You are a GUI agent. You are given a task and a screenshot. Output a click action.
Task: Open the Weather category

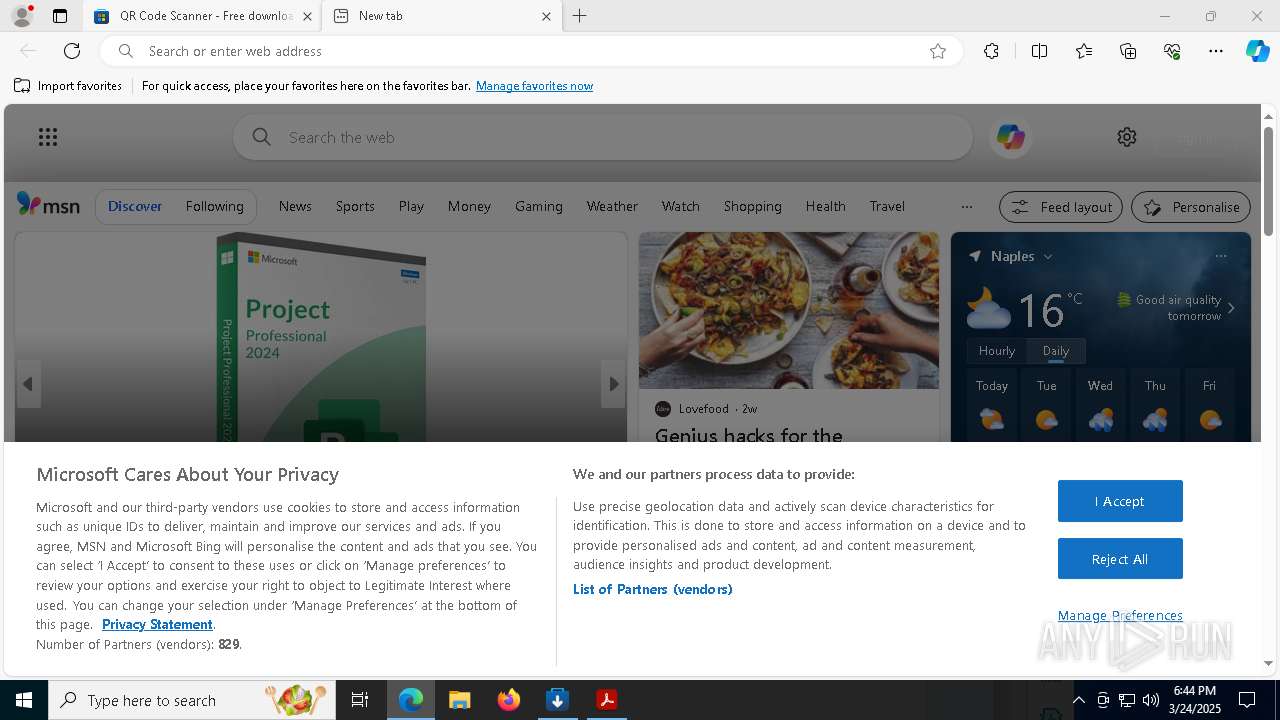612,206
